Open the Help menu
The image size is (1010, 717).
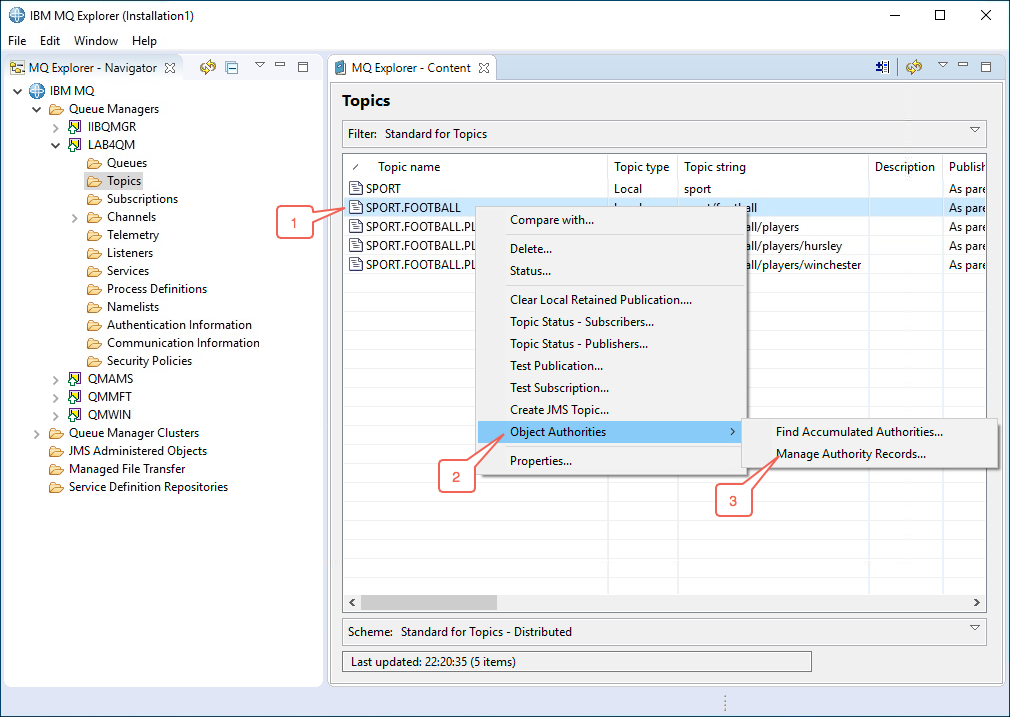[144, 41]
